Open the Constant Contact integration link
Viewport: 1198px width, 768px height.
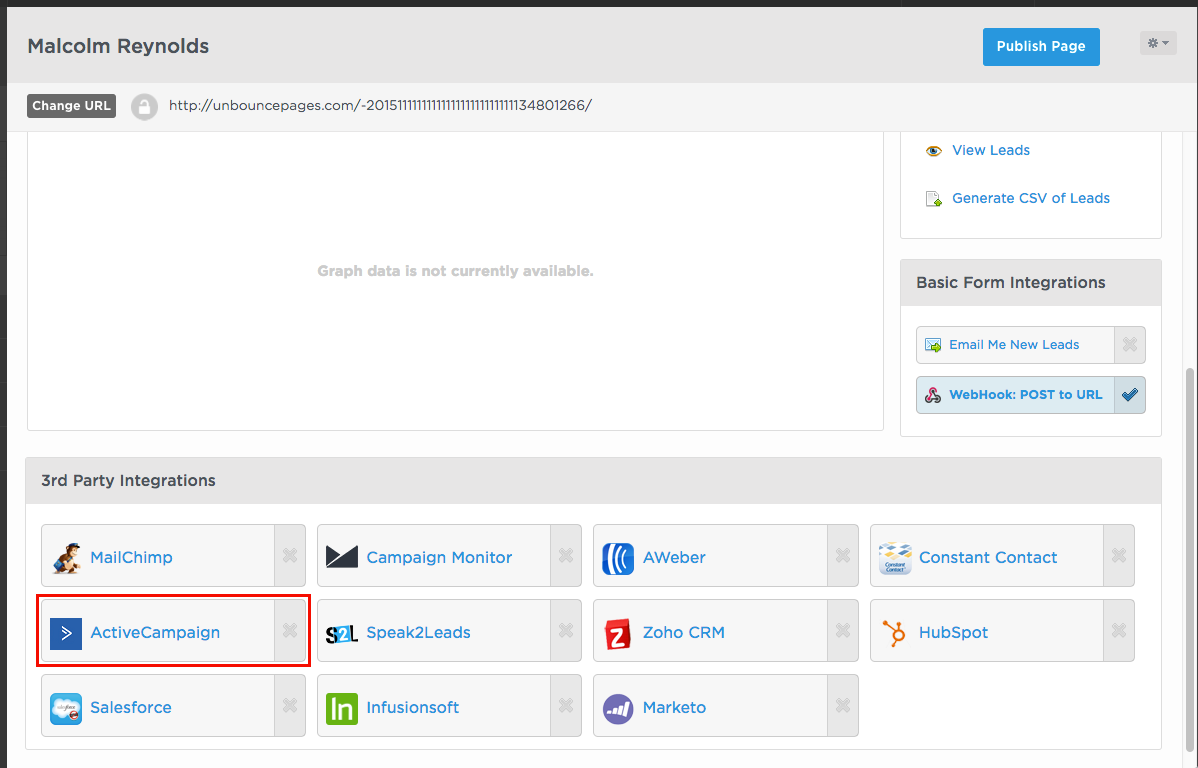click(x=988, y=558)
